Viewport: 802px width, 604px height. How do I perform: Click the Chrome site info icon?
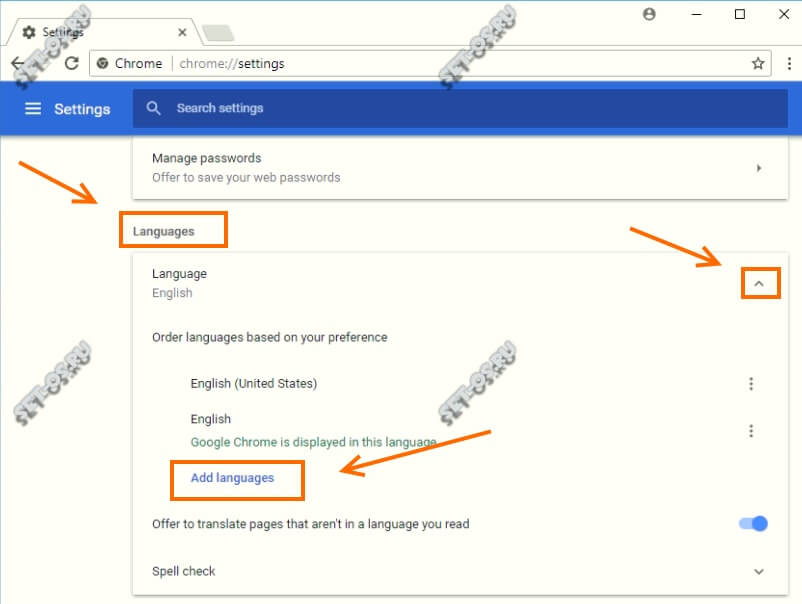tap(102, 63)
